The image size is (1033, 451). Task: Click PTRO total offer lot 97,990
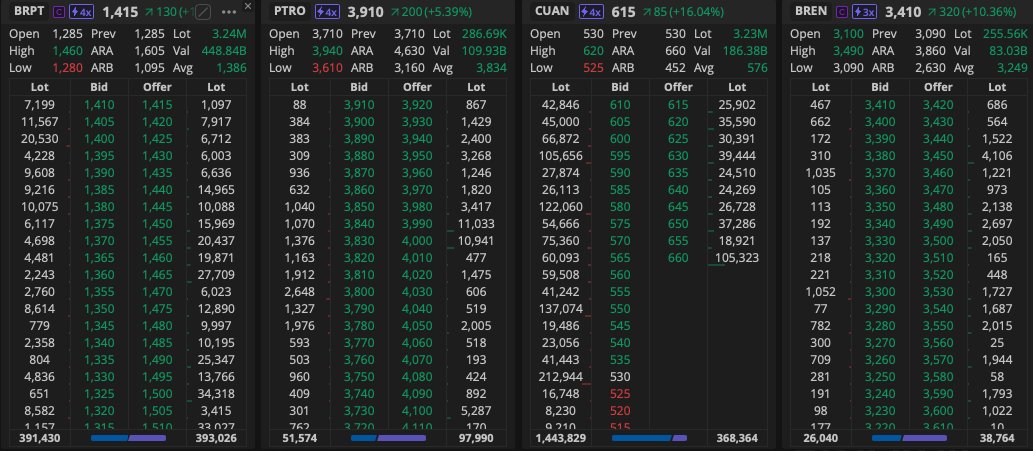(476, 438)
